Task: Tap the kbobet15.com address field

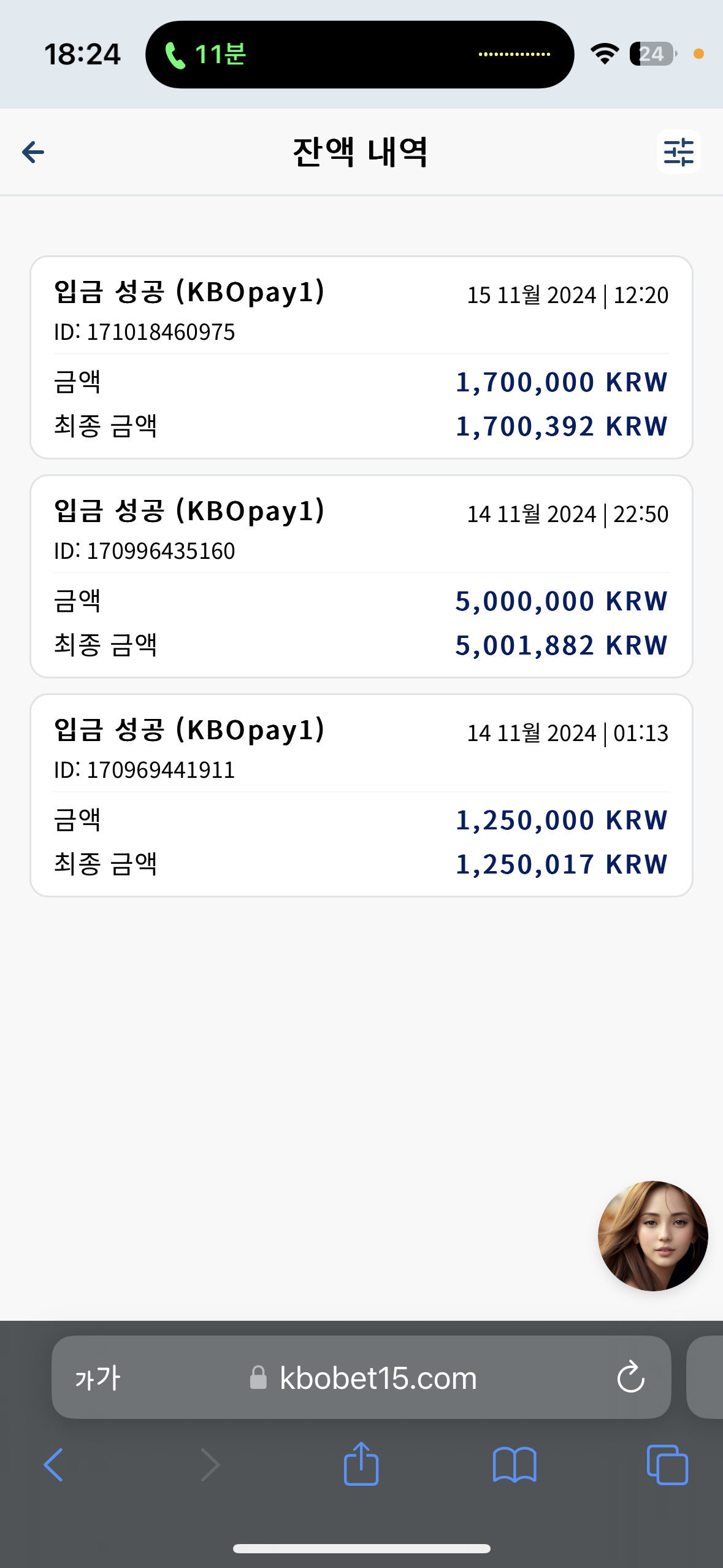Action: coord(361,1377)
